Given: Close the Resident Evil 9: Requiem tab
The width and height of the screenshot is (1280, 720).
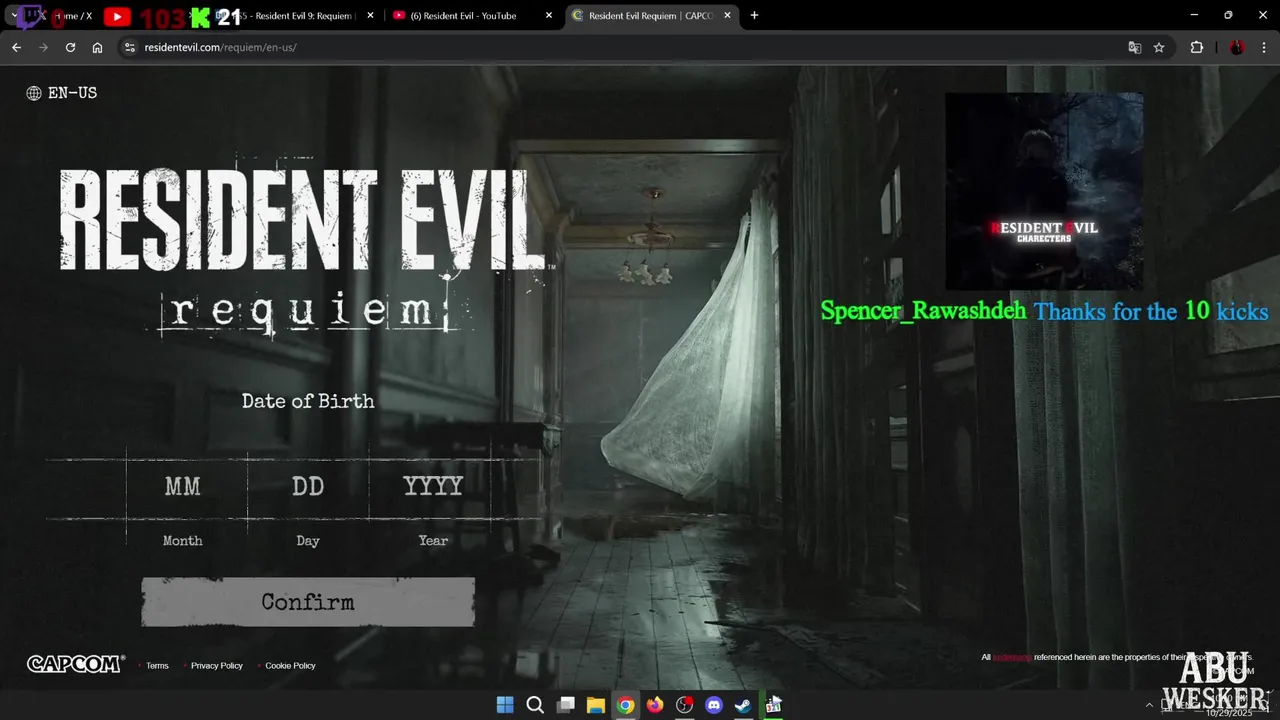Looking at the screenshot, I should click(x=370, y=15).
